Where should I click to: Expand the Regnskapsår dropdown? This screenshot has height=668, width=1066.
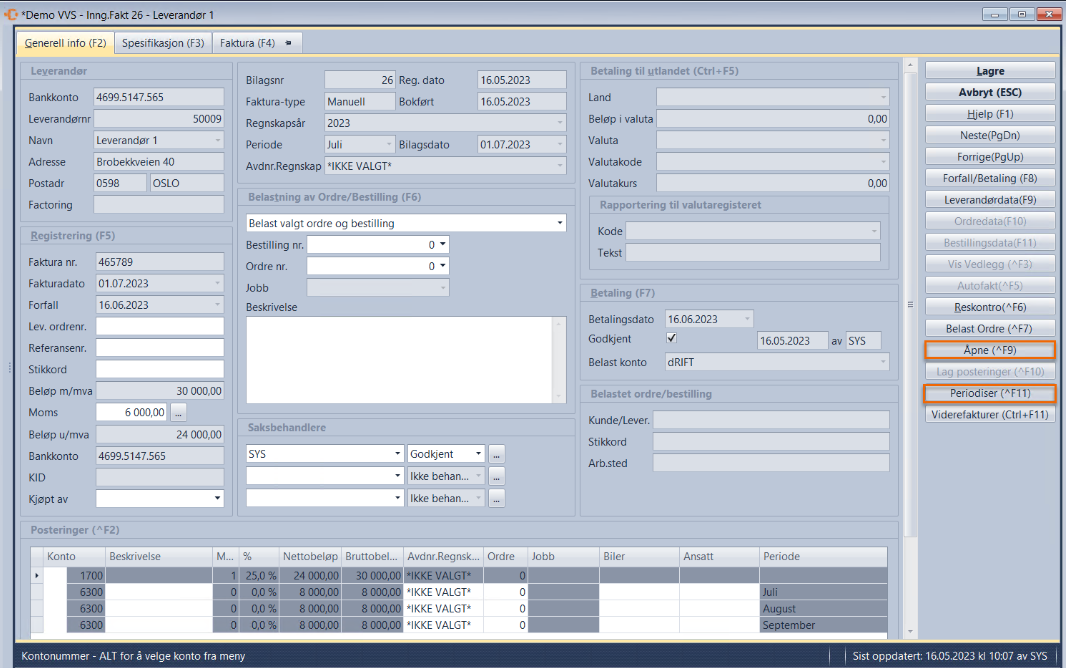tap(560, 123)
